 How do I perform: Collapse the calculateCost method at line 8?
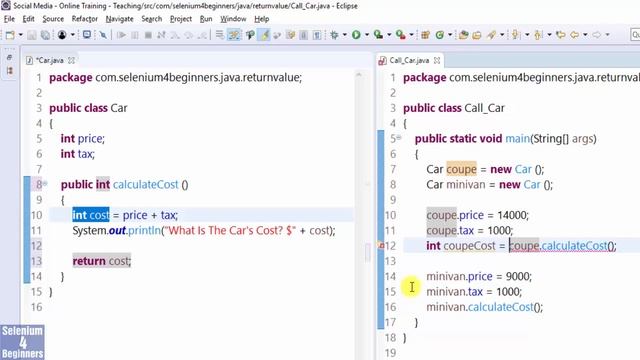pos(45,184)
